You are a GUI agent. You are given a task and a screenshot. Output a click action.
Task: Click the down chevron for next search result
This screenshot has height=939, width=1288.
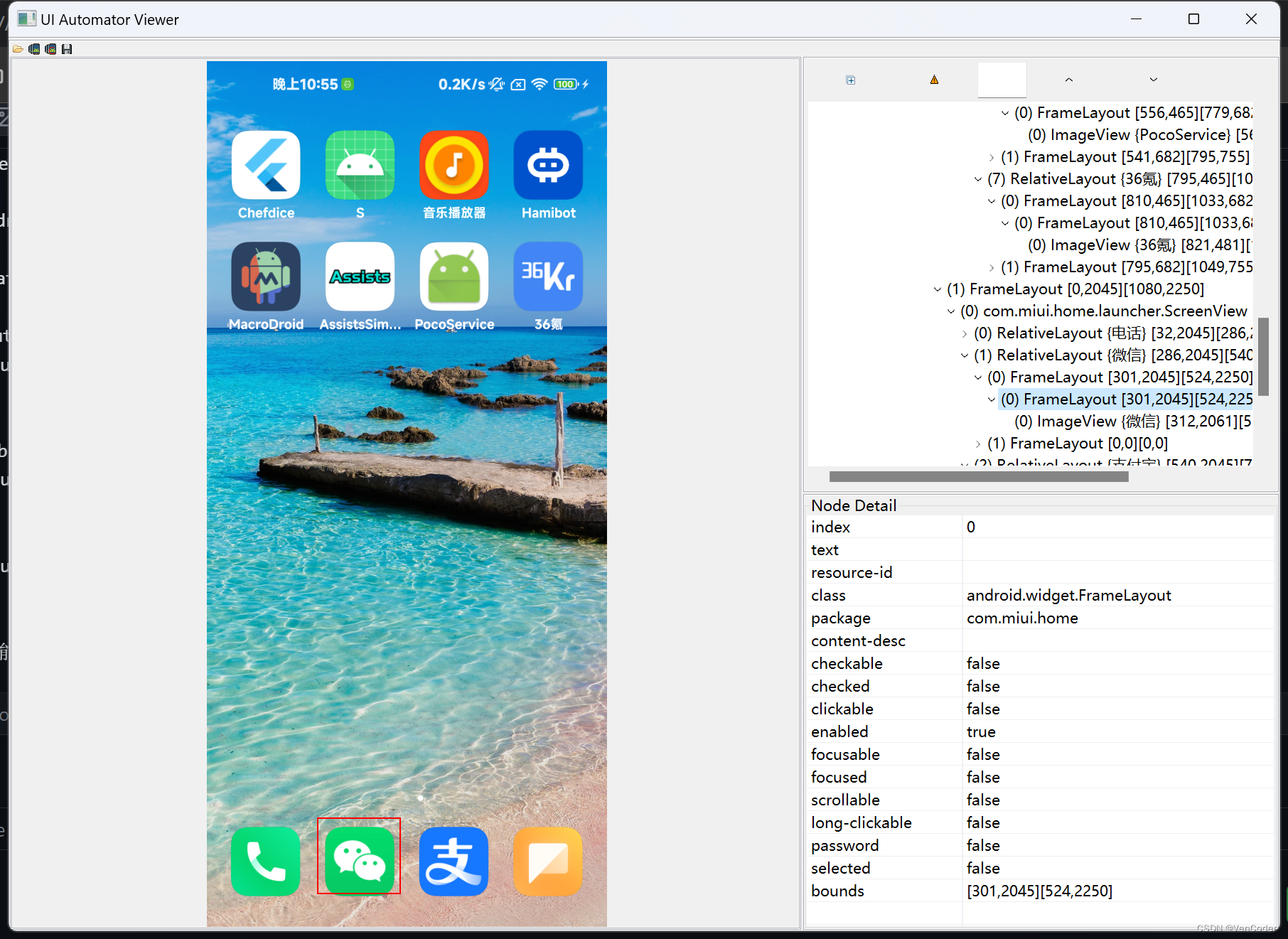[1153, 80]
